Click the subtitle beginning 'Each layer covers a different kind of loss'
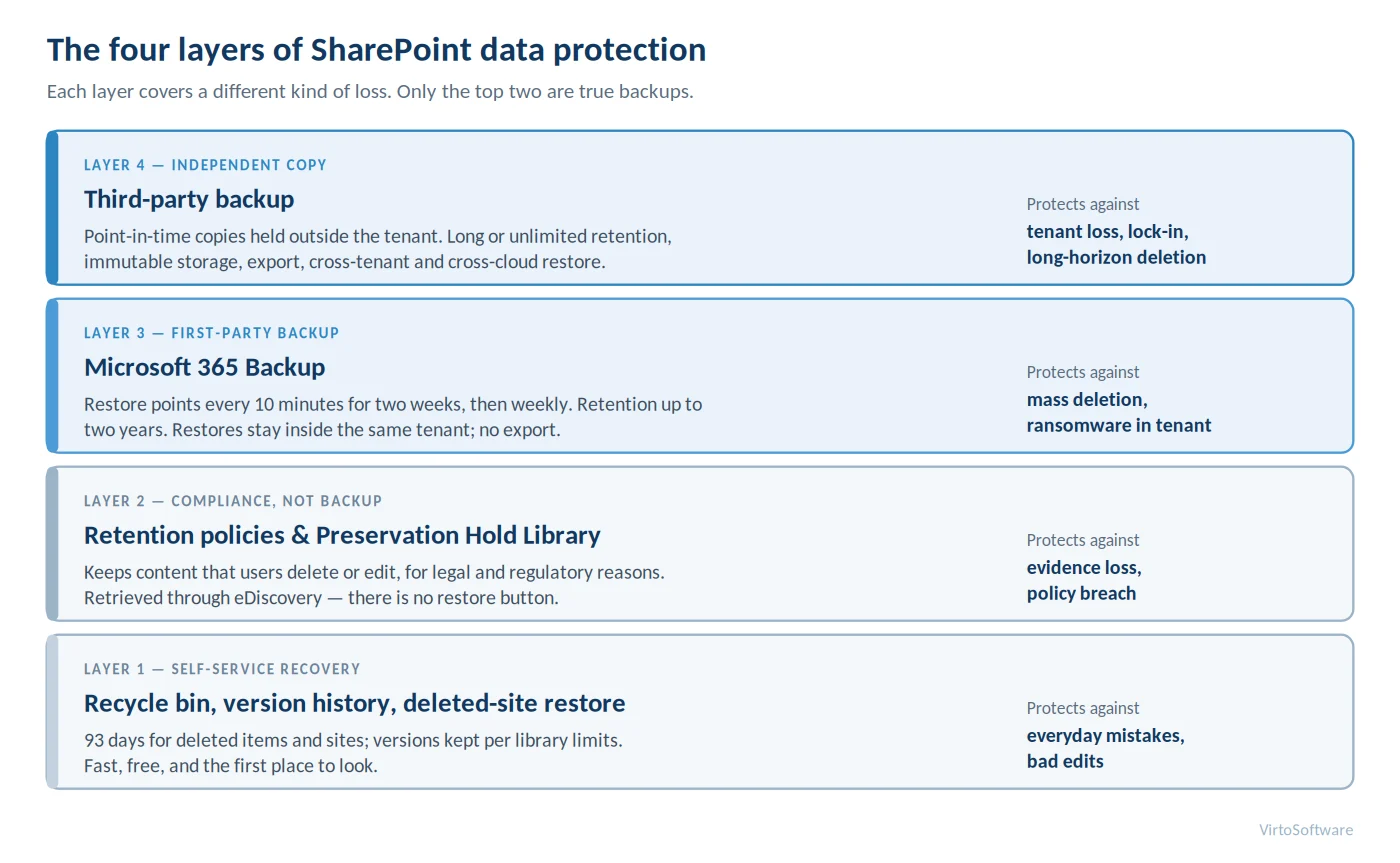The height and width of the screenshot is (863, 1400). [x=370, y=91]
